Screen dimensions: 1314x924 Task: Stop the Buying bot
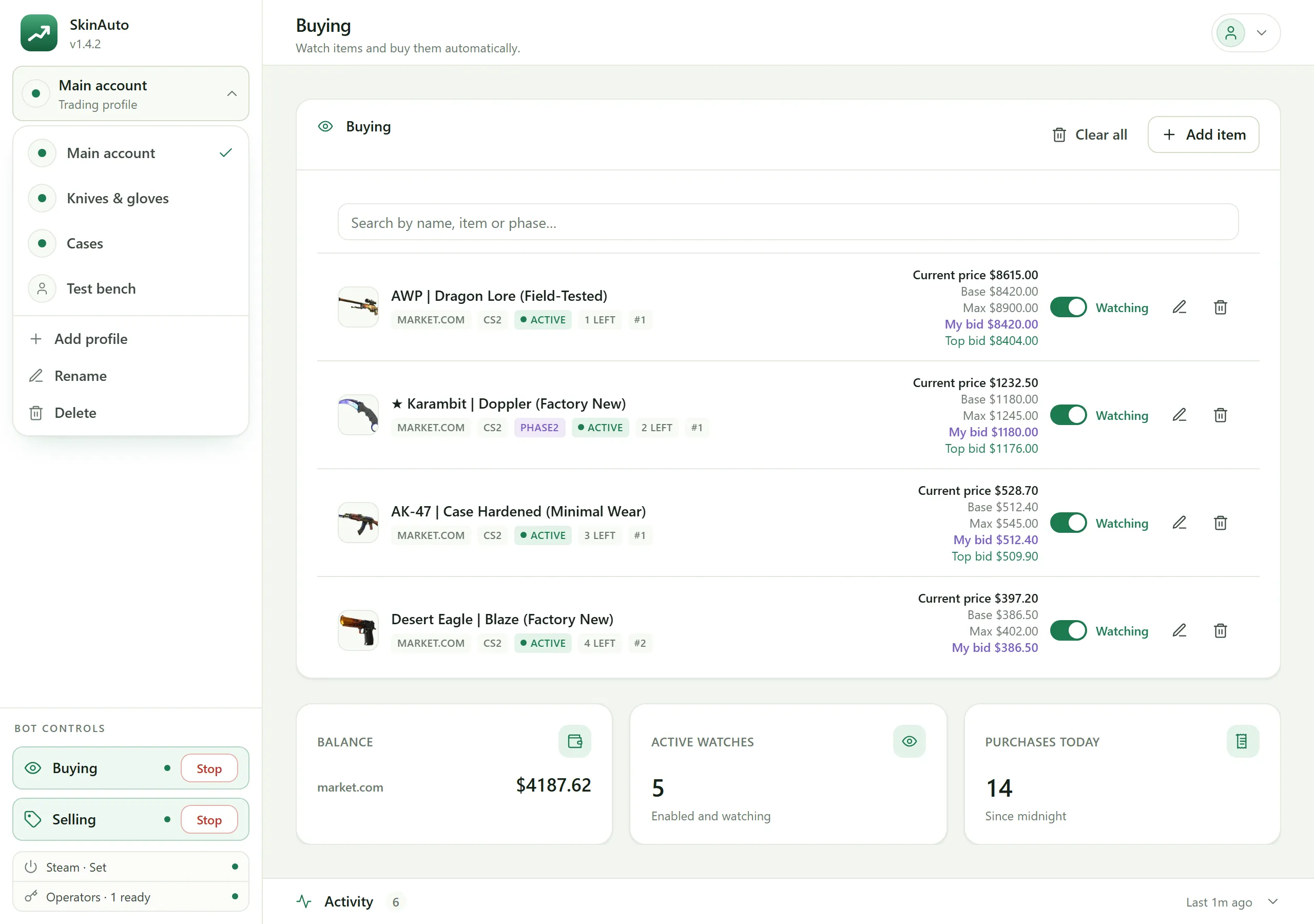(x=209, y=768)
